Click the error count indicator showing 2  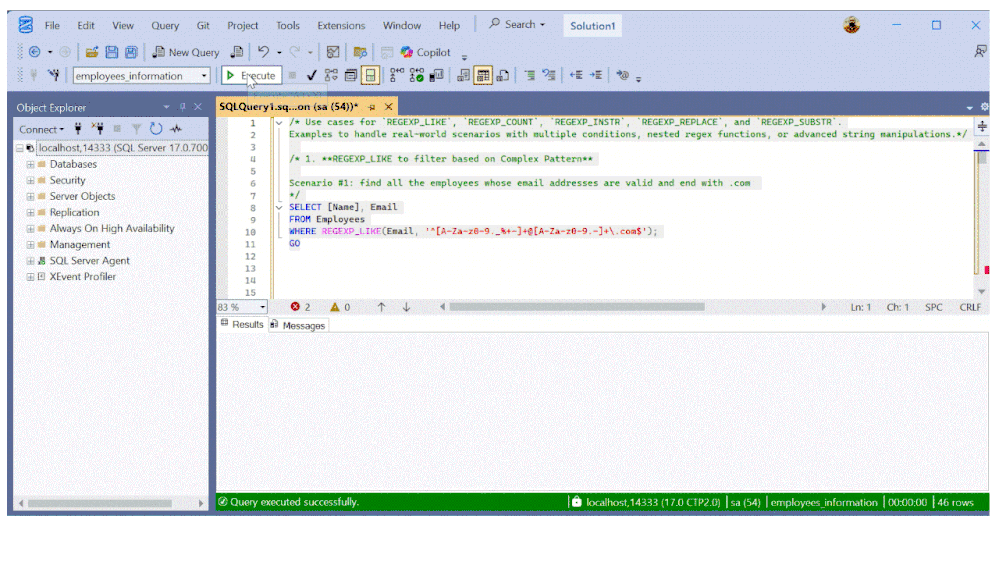click(300, 307)
